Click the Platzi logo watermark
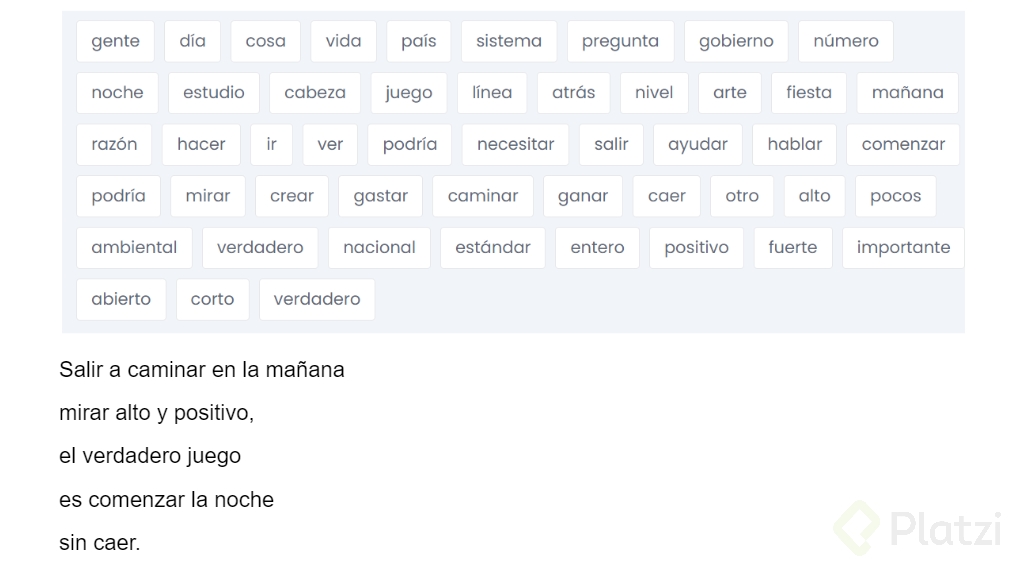 point(917,527)
